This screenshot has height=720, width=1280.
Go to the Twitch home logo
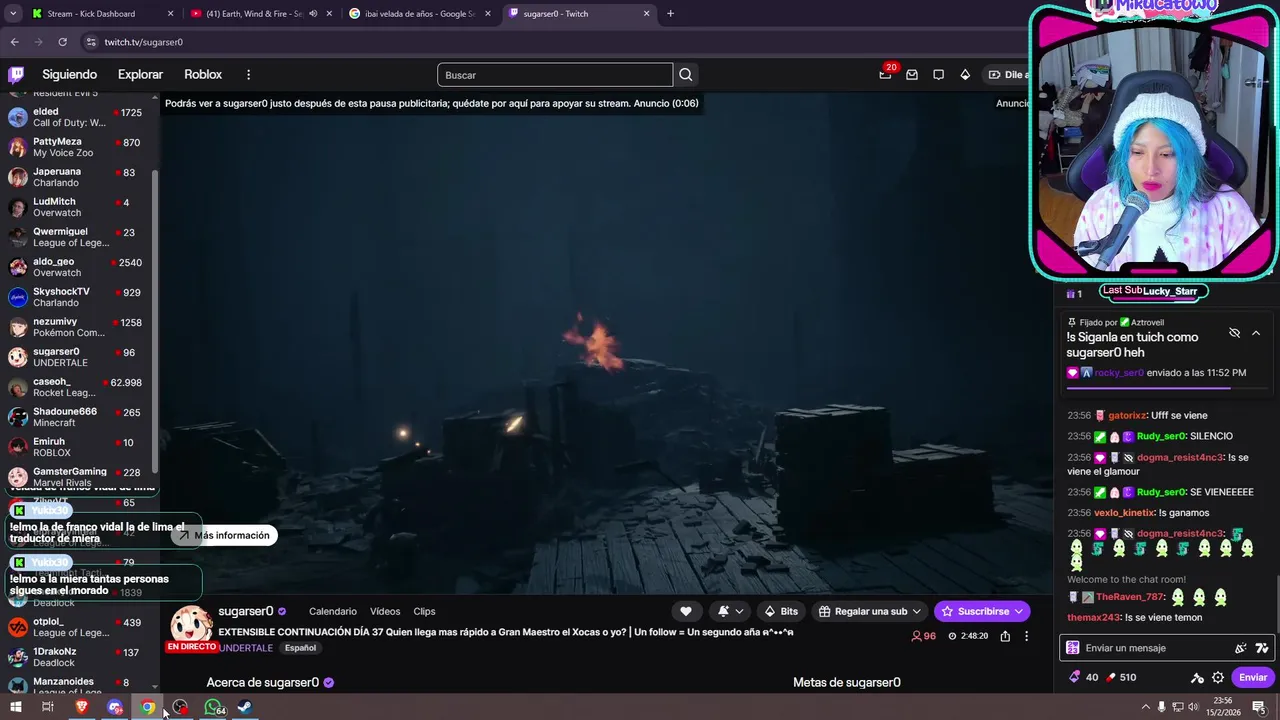[x=16, y=75]
